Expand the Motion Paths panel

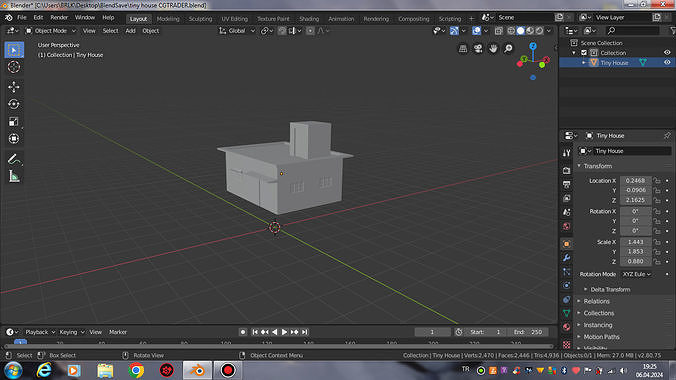(601, 337)
